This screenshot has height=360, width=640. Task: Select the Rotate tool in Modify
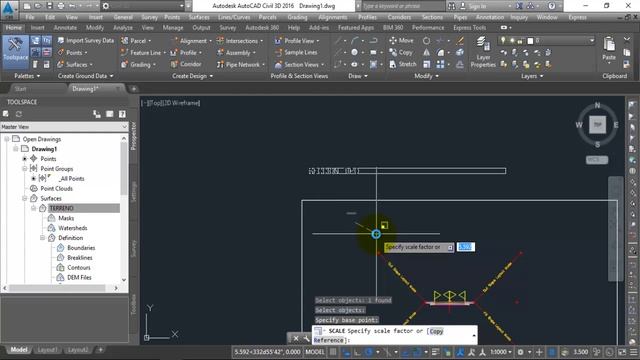pos(426,41)
